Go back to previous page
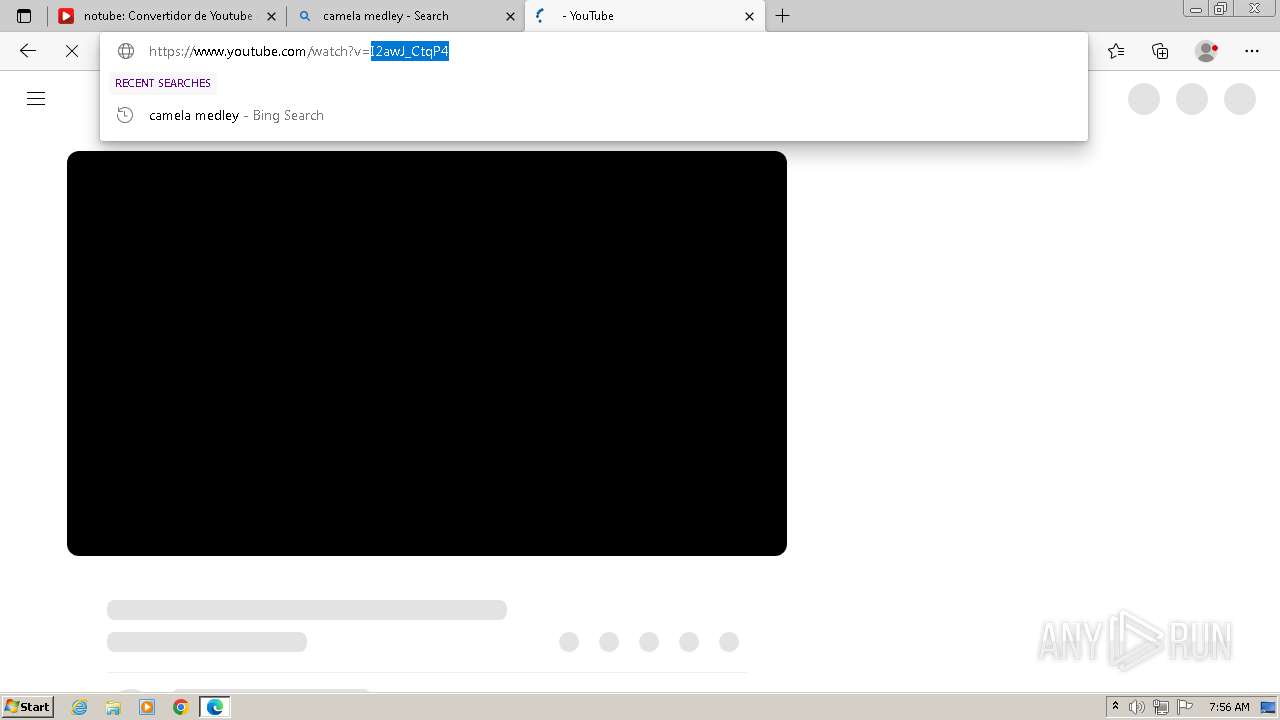1280x720 pixels. click(28, 51)
